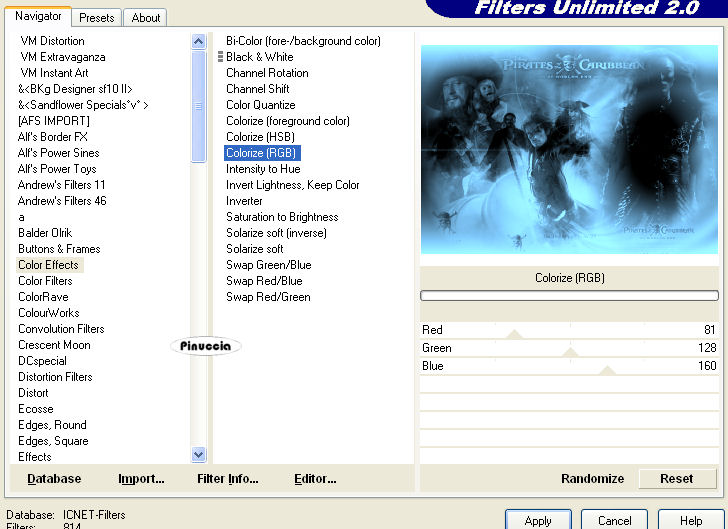Choose Colorize (foreground color) filter
Image resolution: width=728 pixels, height=529 pixels.
(288, 121)
